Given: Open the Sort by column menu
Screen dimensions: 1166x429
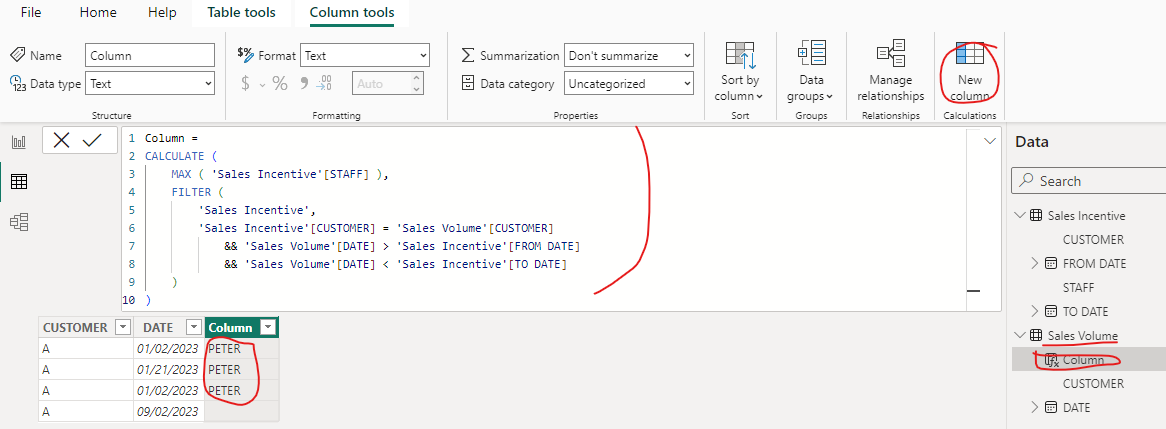Looking at the screenshot, I should [740, 71].
